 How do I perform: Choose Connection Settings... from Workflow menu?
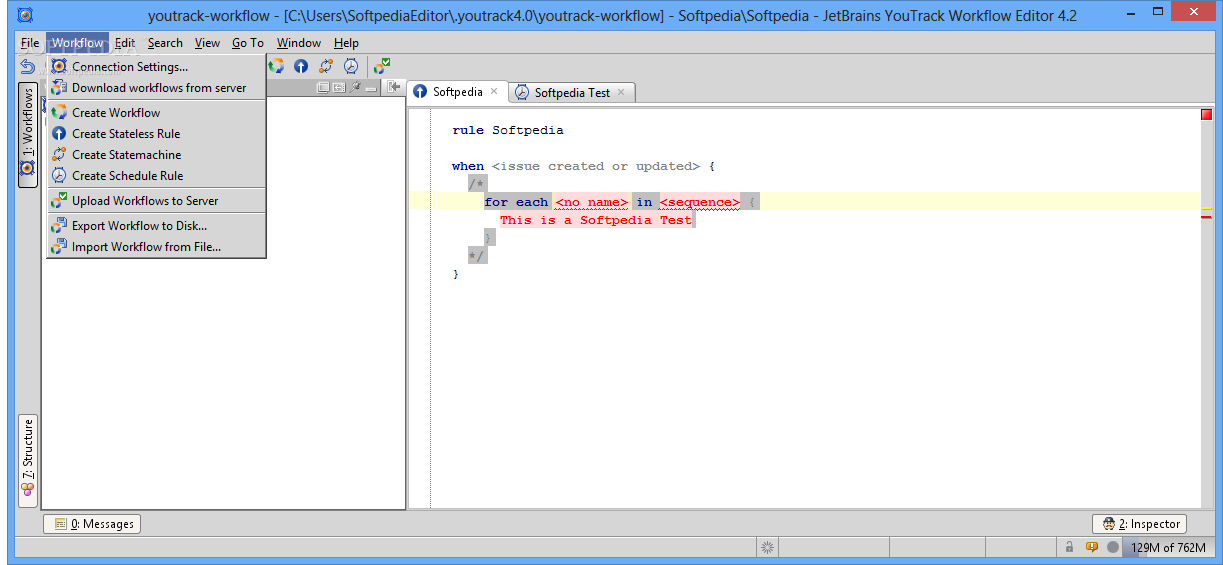click(x=157, y=67)
